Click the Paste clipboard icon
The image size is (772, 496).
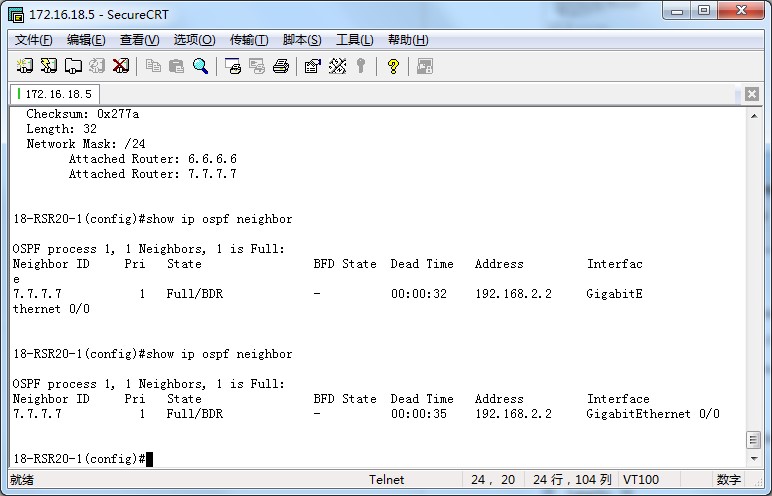point(177,66)
